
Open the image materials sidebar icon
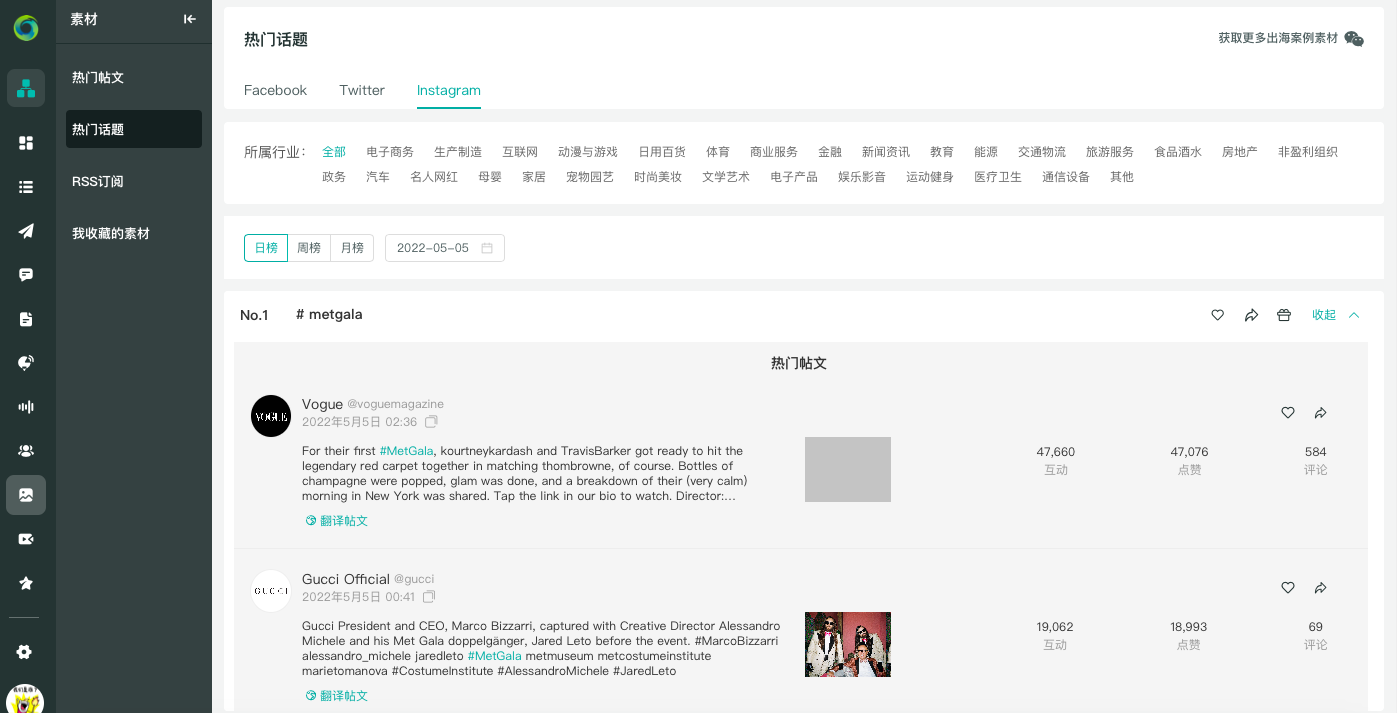[x=26, y=495]
